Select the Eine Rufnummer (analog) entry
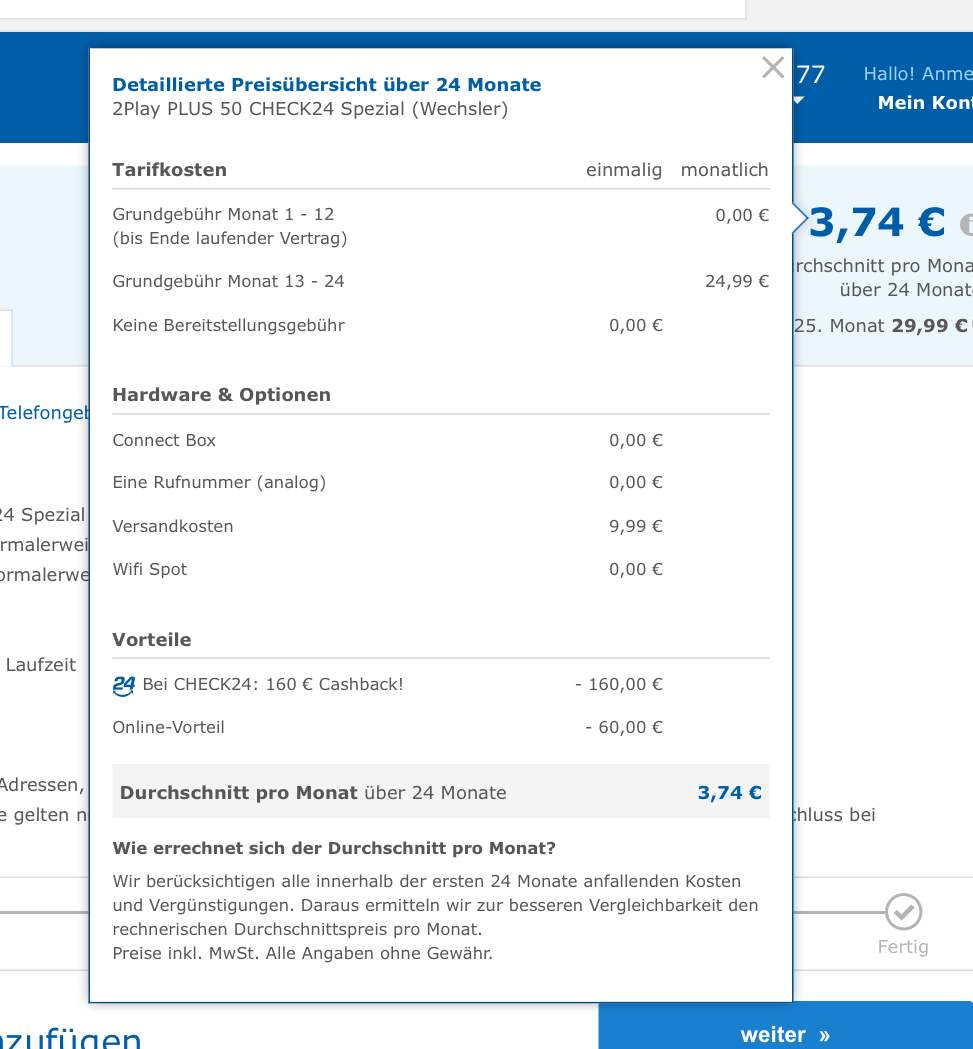Screen dimensions: 973x1049 (x=219, y=482)
